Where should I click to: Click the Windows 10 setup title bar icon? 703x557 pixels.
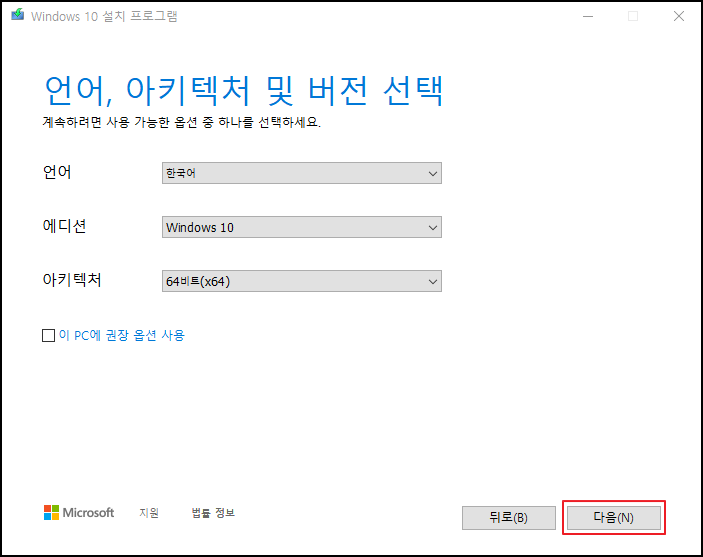(17, 15)
